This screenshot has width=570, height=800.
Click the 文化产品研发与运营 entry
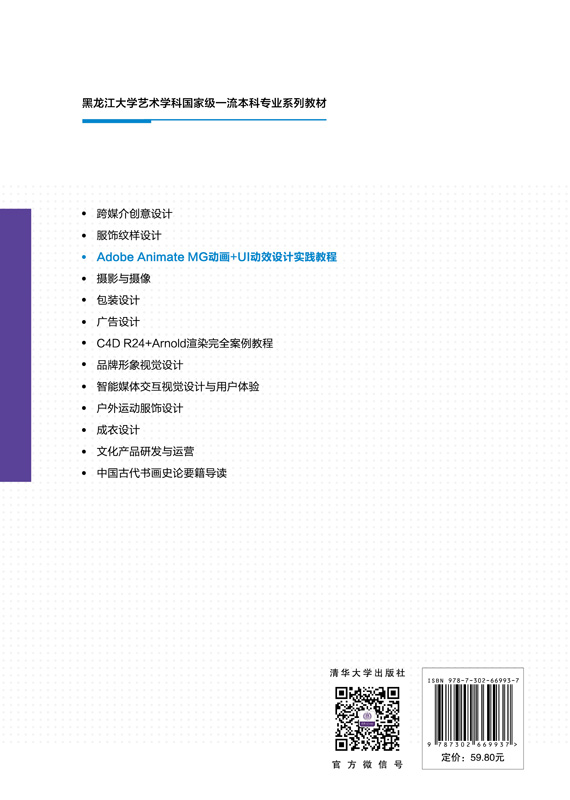145,452
